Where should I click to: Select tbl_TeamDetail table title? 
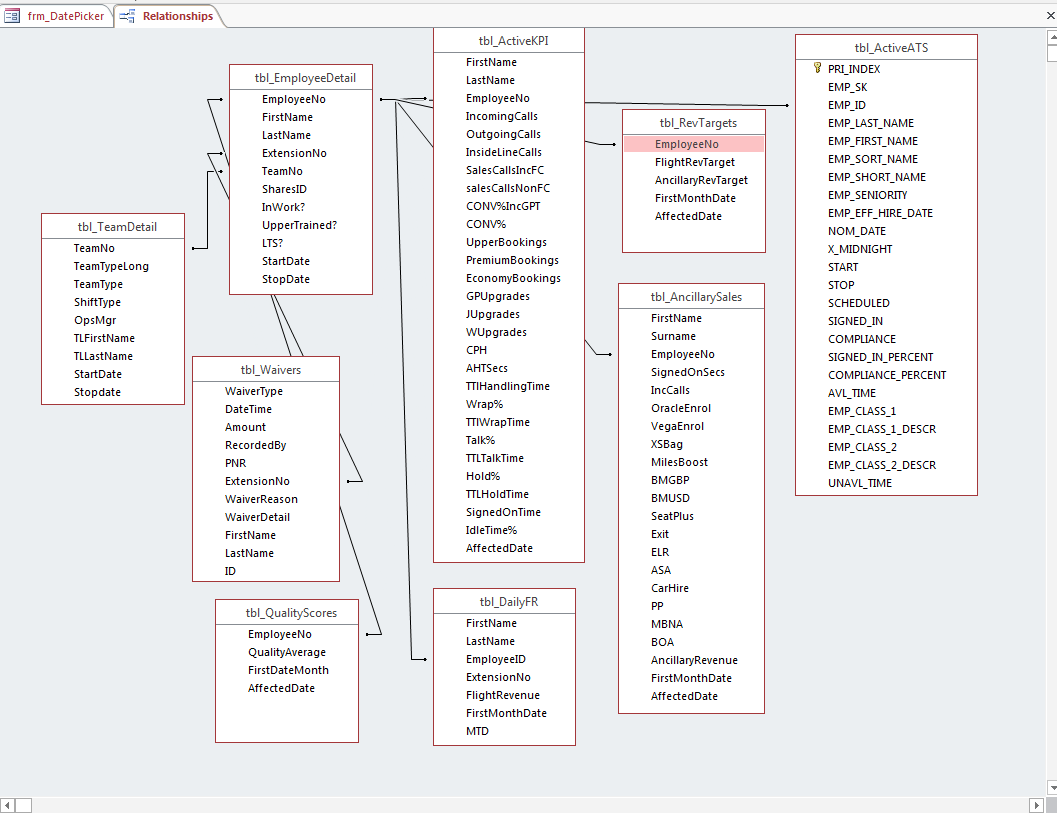(x=117, y=227)
